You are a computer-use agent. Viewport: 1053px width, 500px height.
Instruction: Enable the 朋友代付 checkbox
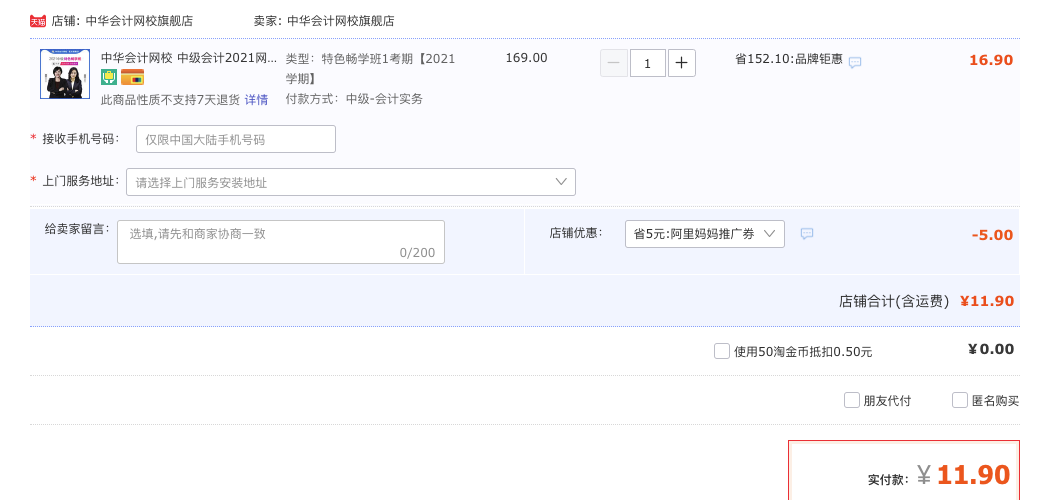click(x=852, y=400)
